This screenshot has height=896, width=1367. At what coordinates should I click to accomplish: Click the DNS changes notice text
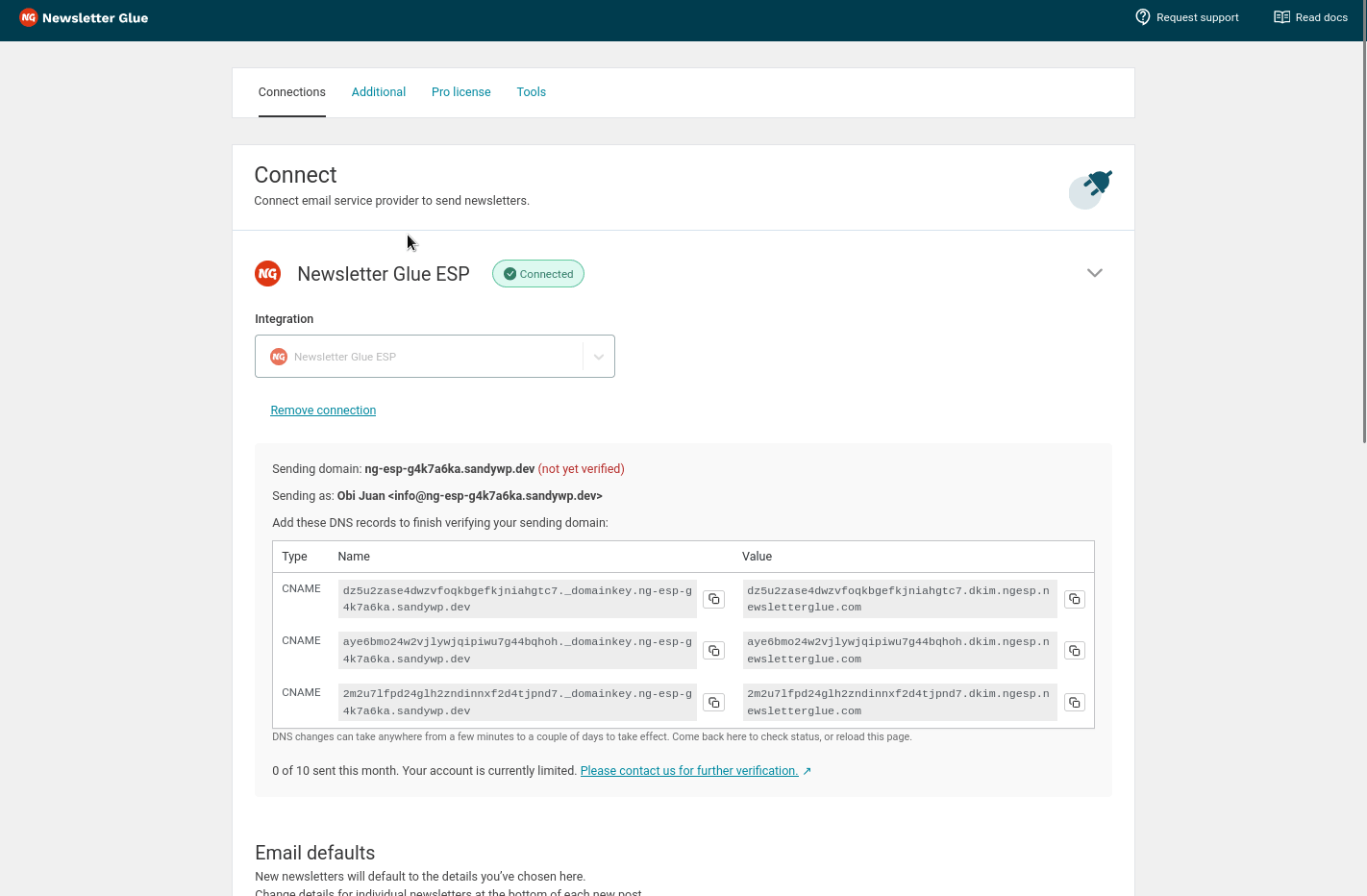click(x=592, y=737)
